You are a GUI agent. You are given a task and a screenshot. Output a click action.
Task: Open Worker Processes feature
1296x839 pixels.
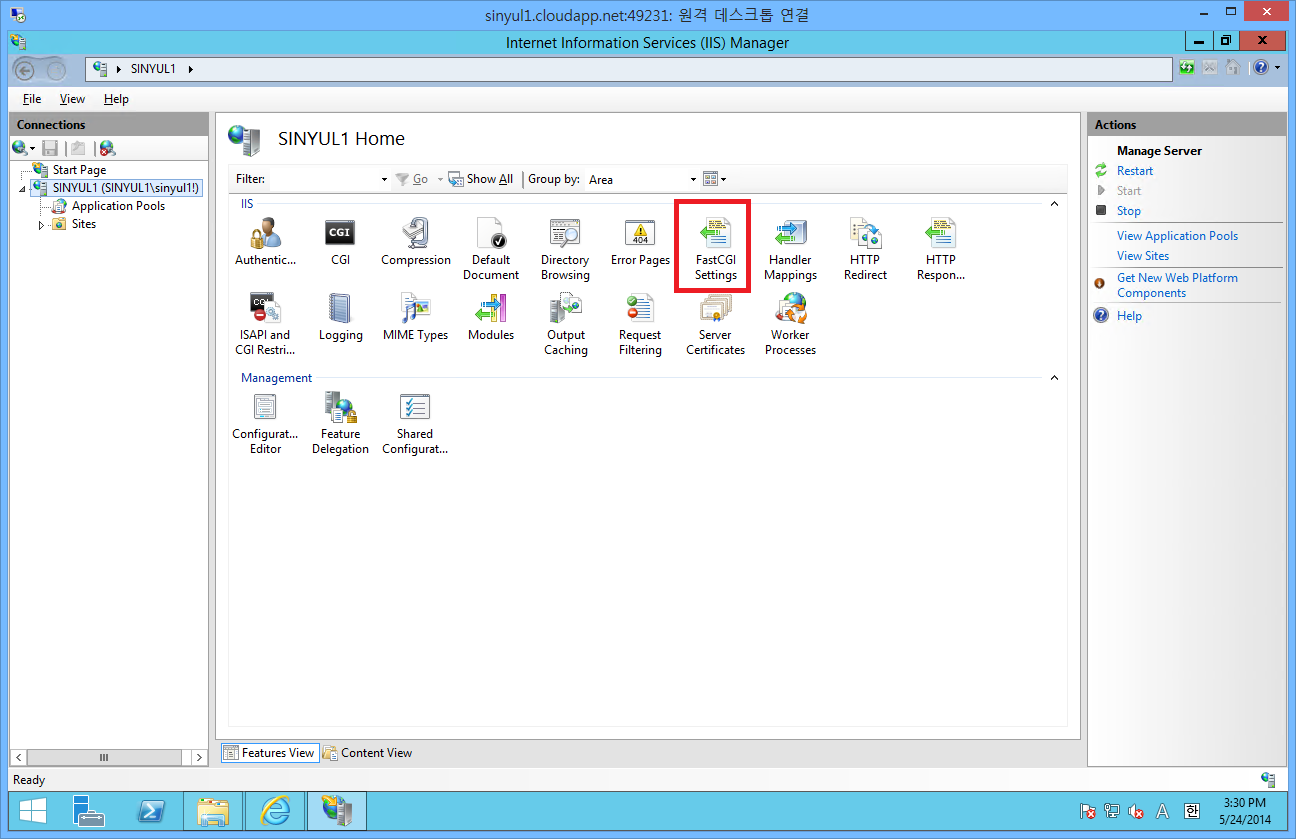pyautogui.click(x=790, y=325)
